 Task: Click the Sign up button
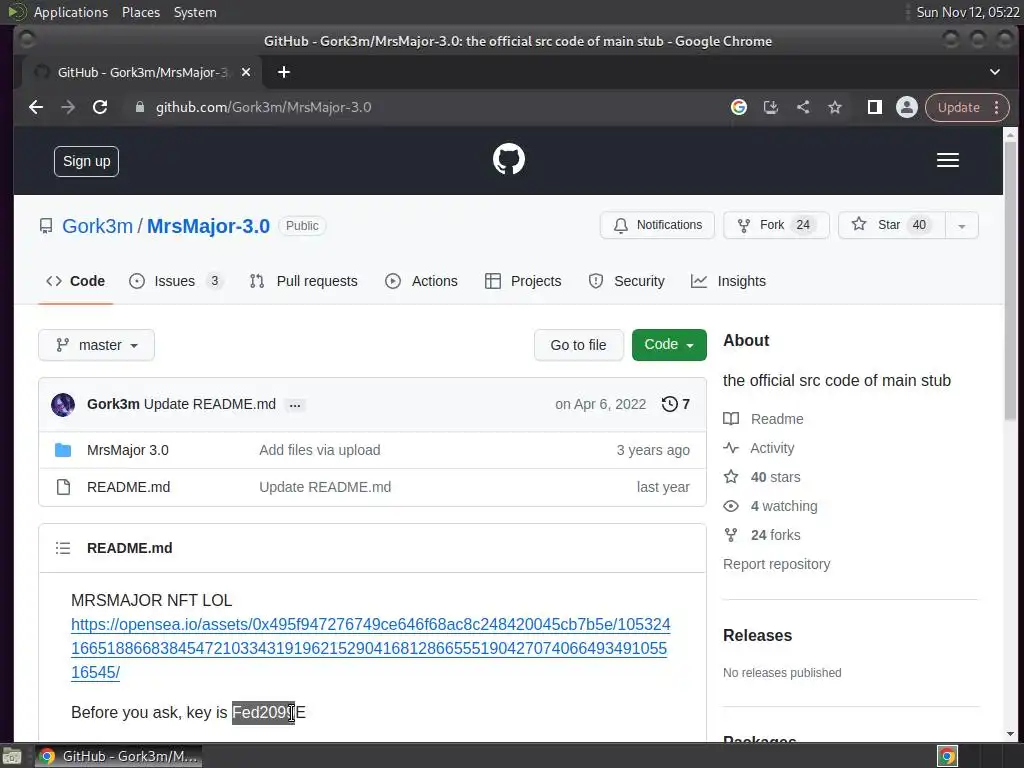click(x=86, y=161)
